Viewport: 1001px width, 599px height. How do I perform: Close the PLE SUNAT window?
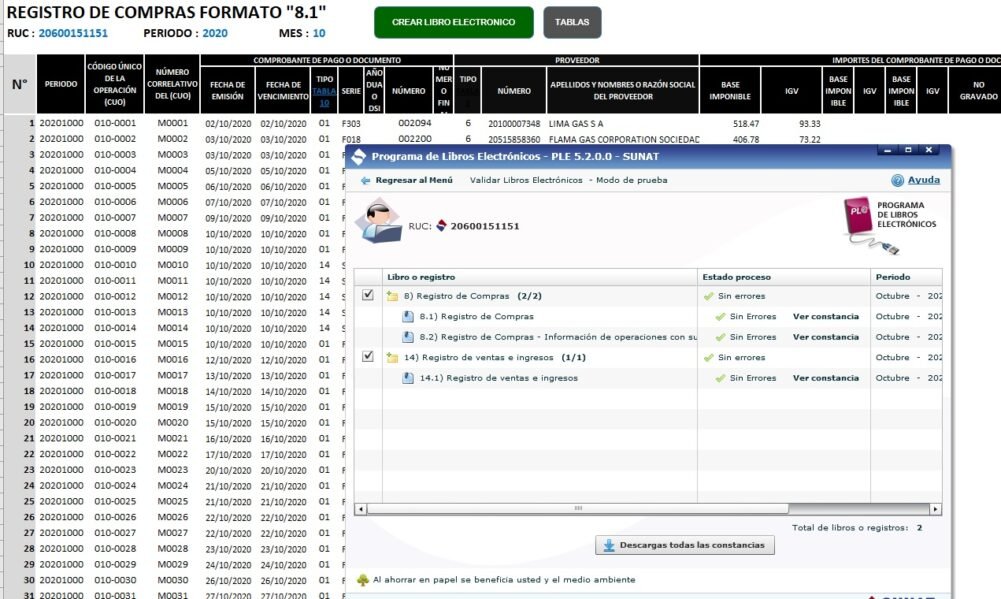[x=929, y=150]
